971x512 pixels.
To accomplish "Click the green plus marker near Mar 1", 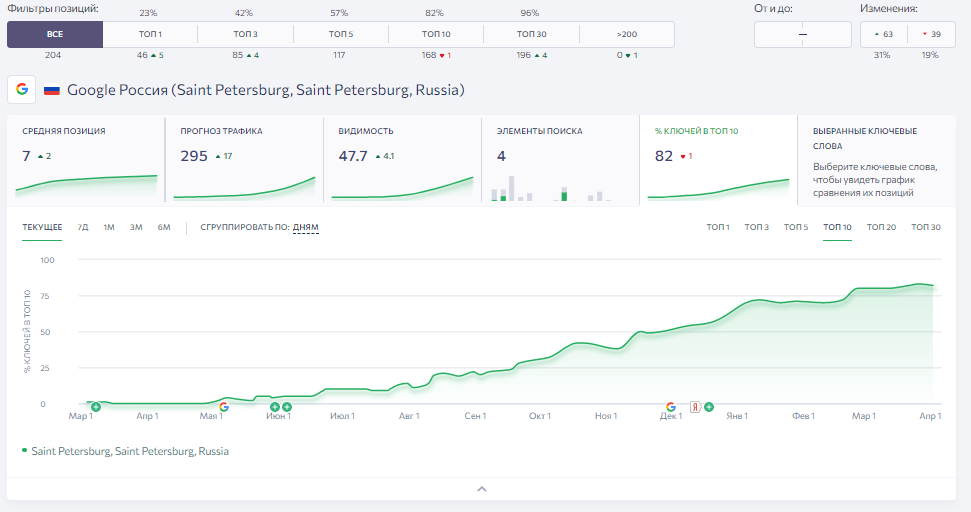I will [x=96, y=407].
